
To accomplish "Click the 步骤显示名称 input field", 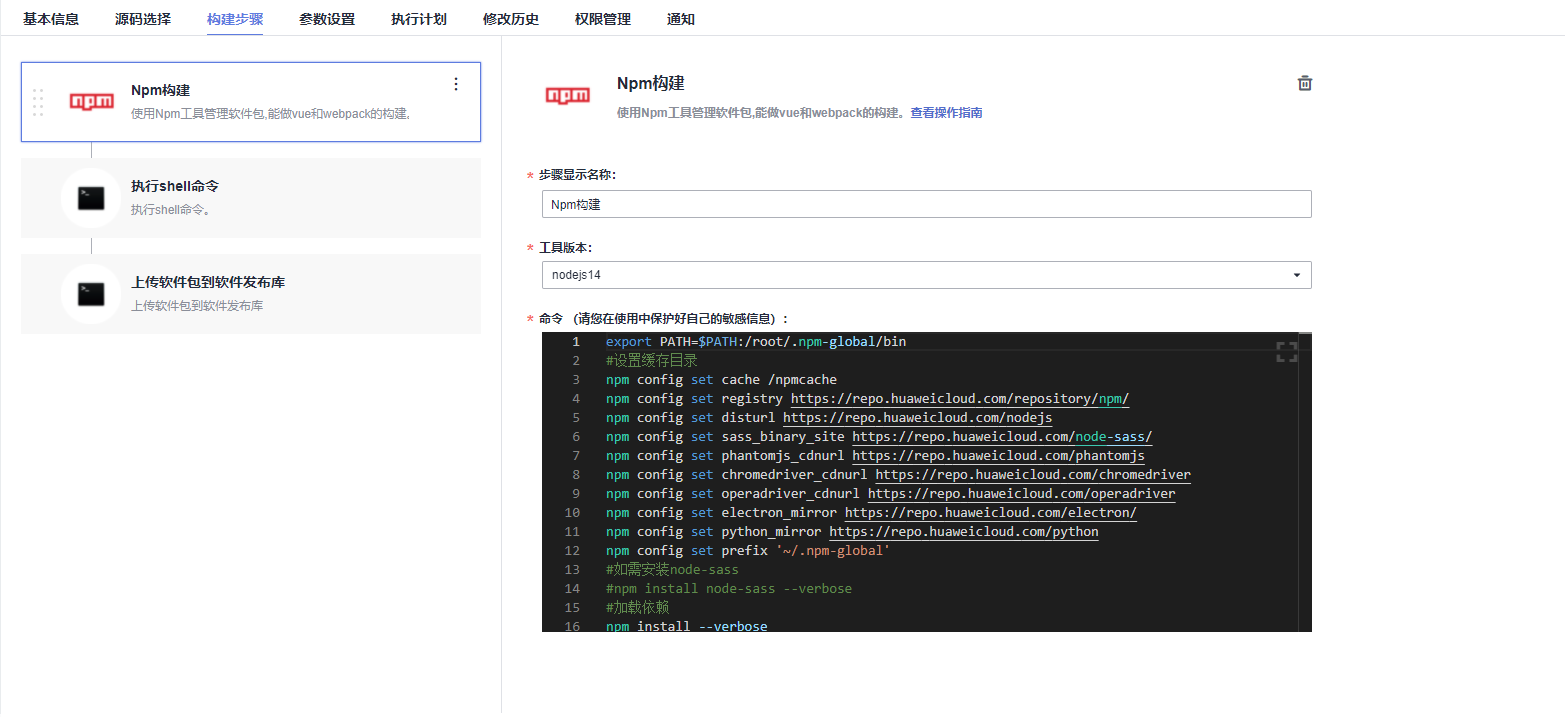I will coord(927,204).
